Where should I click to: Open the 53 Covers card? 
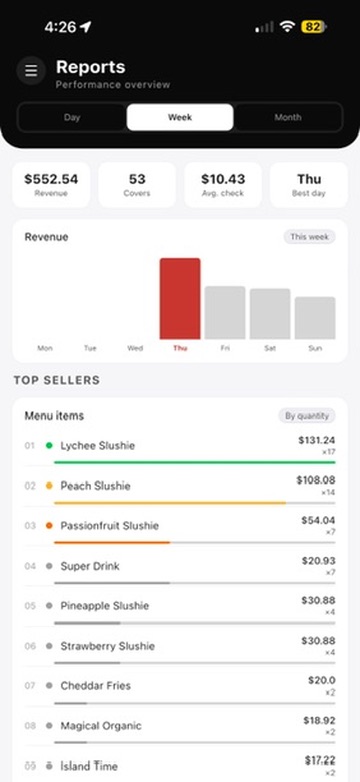[137, 185]
